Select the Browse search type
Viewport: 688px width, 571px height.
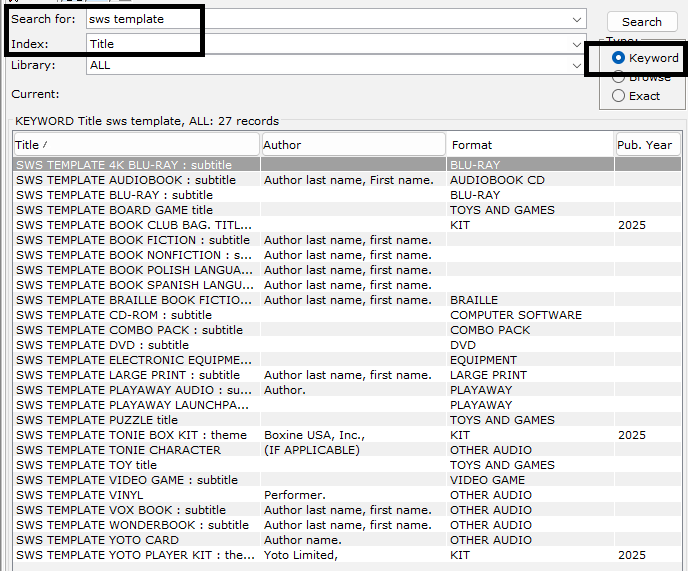[x=619, y=77]
